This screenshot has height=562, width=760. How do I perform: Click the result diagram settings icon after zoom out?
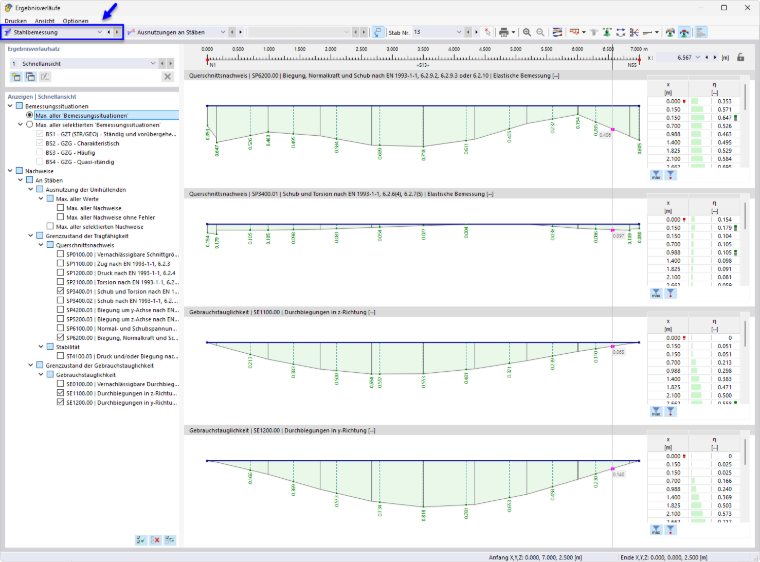coord(557,32)
